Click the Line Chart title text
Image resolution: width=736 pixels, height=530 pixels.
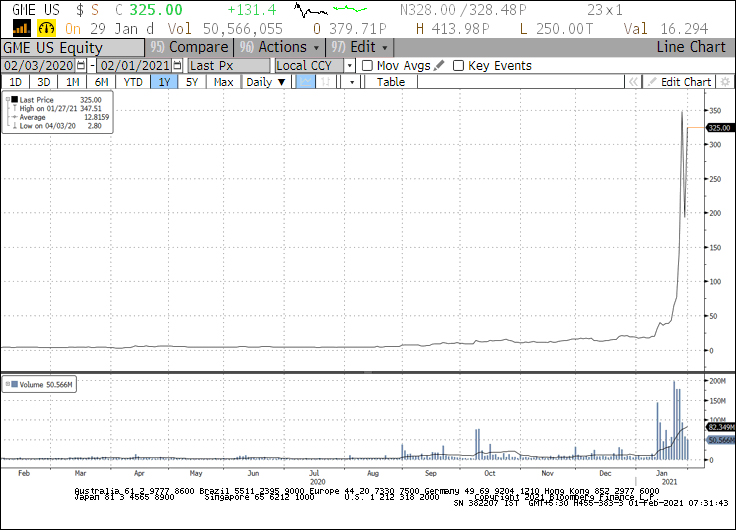point(691,47)
